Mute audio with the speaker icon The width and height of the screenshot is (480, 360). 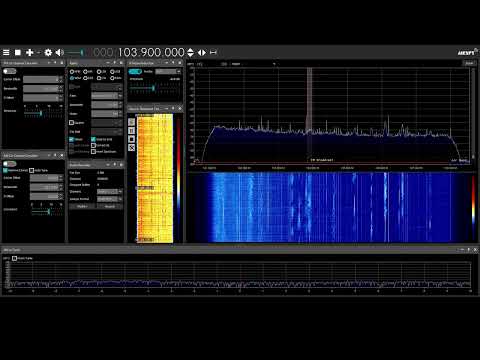pyautogui.click(x=59, y=52)
